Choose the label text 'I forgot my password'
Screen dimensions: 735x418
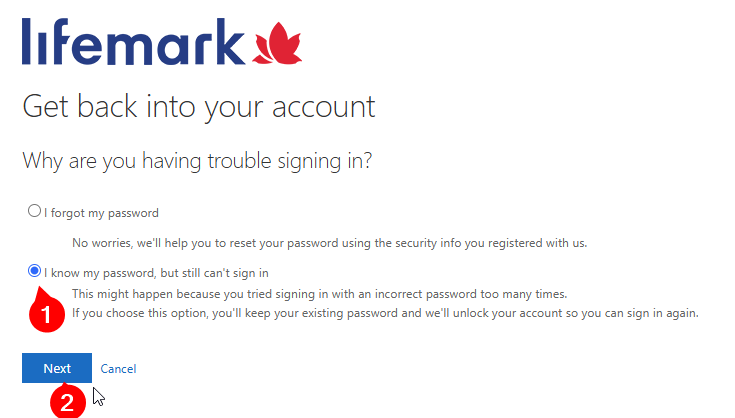(x=101, y=213)
